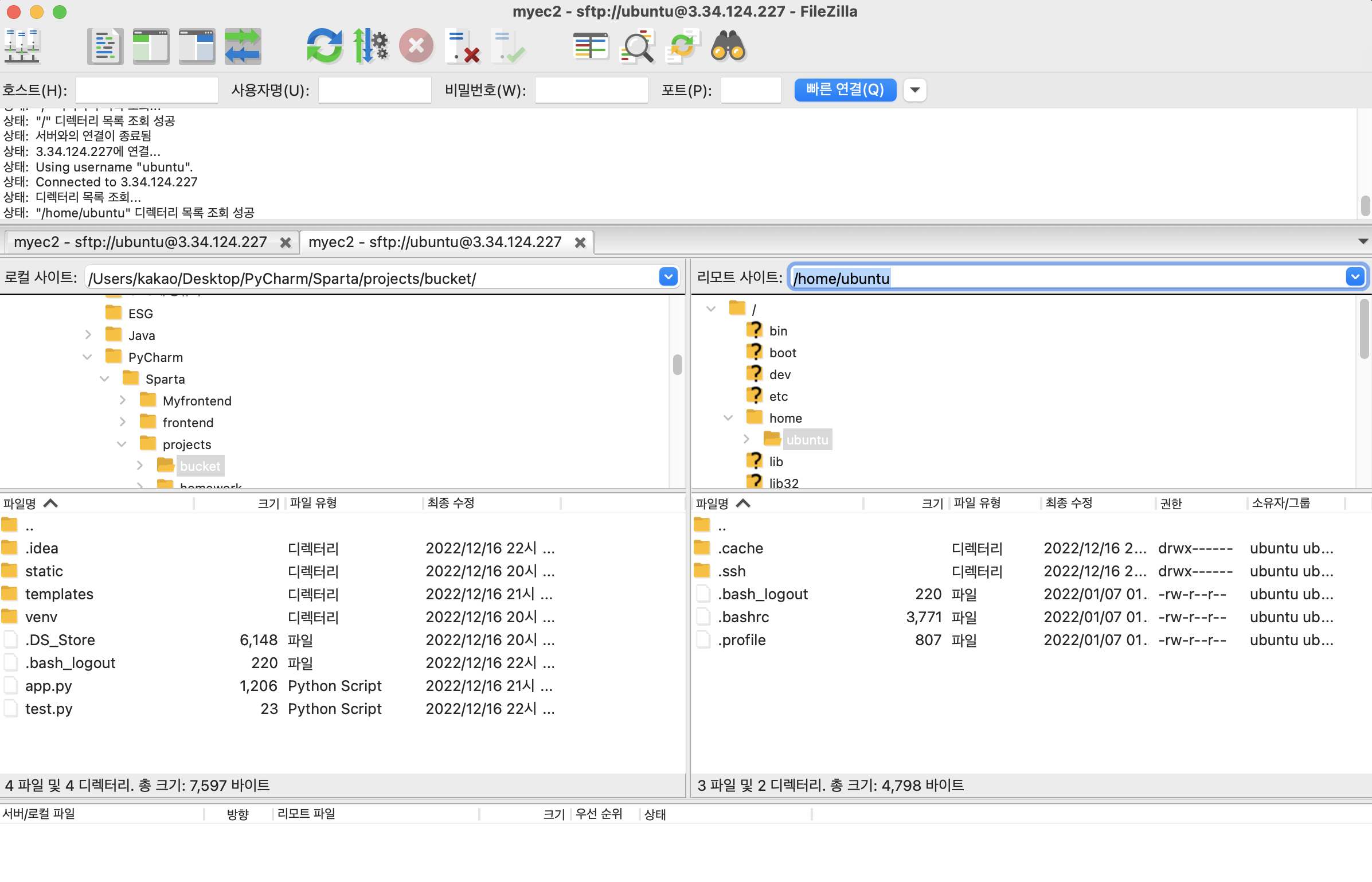Cancel the current operation
Image resolution: width=1372 pixels, height=882 pixels.
pyautogui.click(x=416, y=46)
